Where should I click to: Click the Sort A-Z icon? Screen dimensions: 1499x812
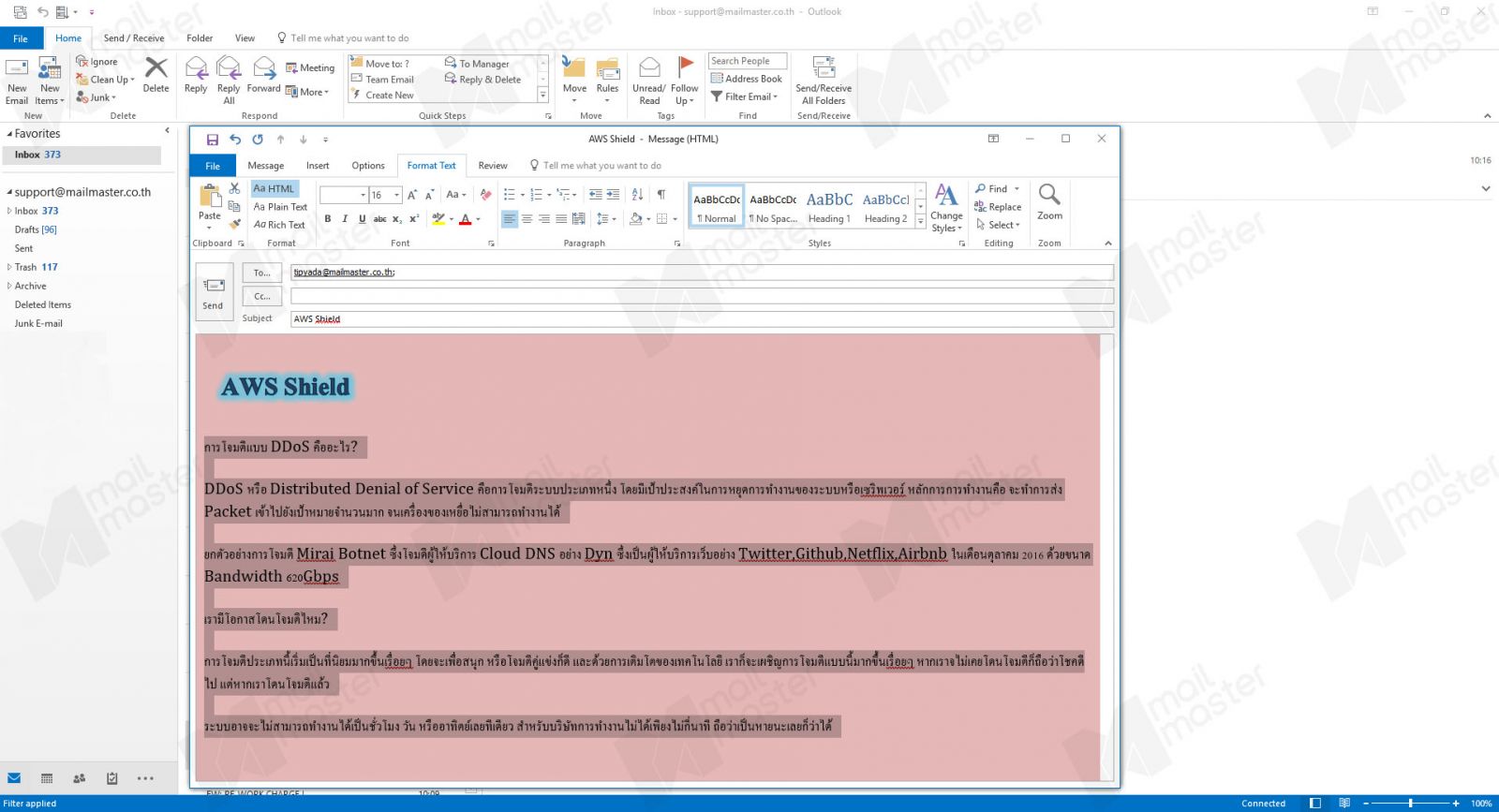pos(637,195)
